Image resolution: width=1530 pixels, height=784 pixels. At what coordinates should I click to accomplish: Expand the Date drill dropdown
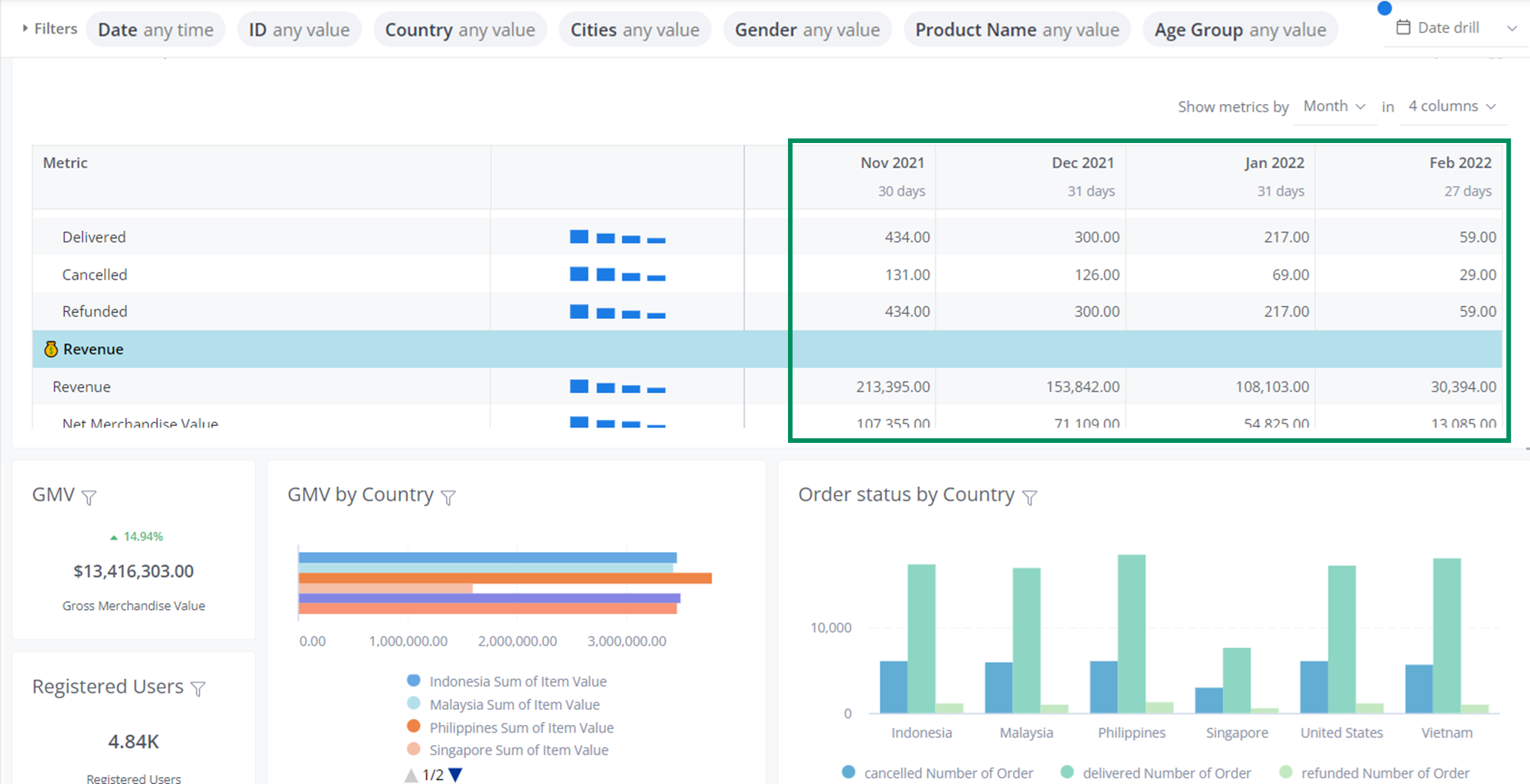1511,28
